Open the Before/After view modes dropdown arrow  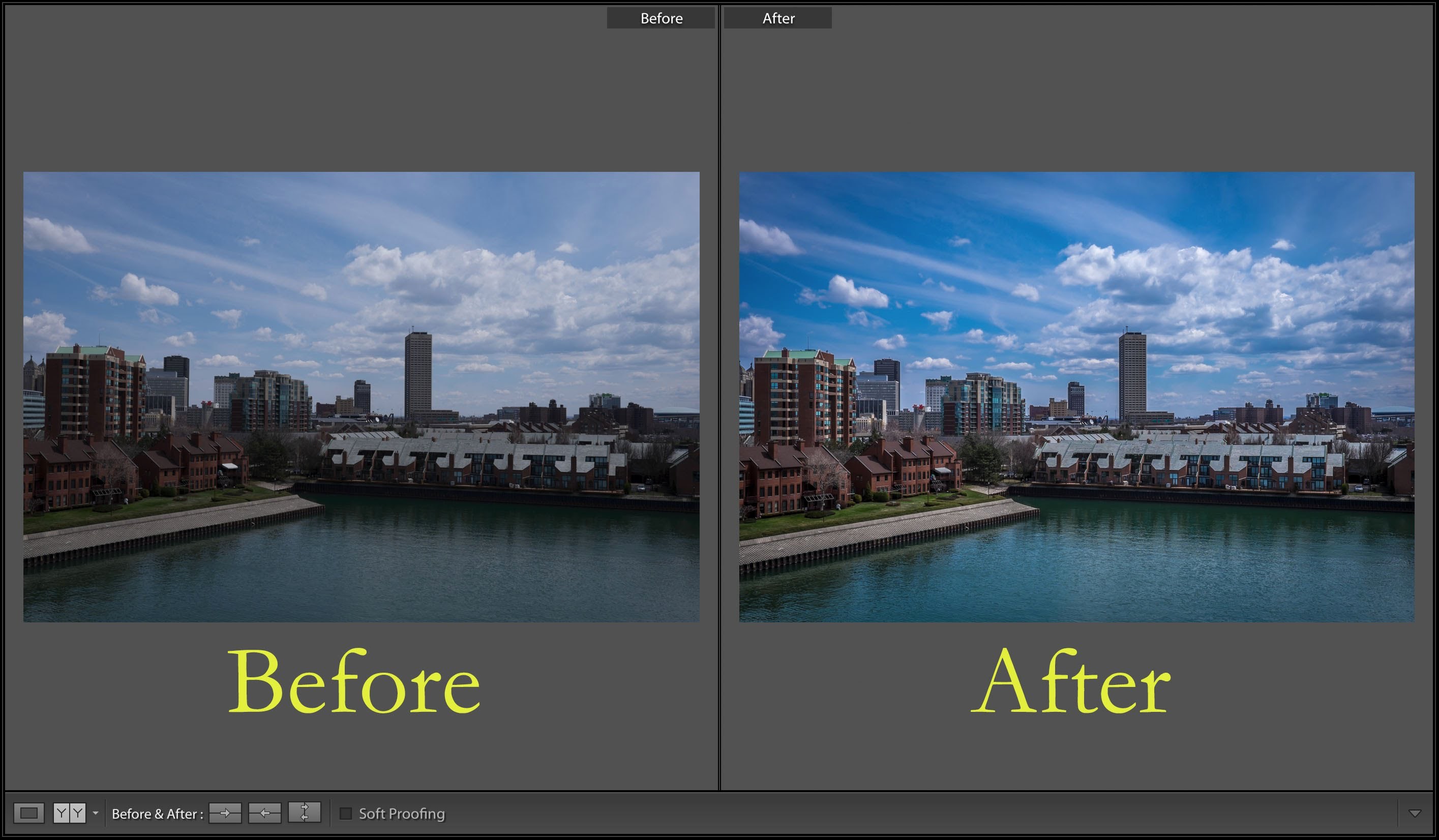[x=96, y=813]
